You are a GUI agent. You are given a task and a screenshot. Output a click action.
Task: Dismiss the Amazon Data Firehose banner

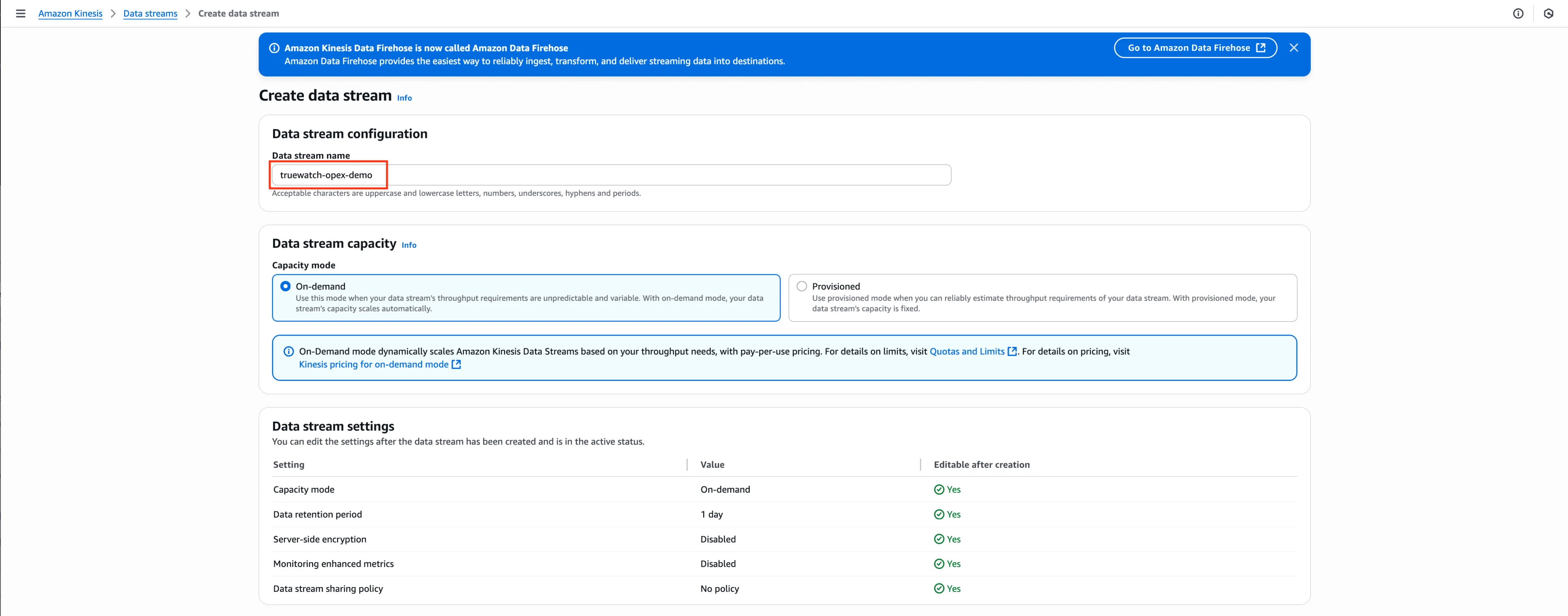click(1294, 47)
